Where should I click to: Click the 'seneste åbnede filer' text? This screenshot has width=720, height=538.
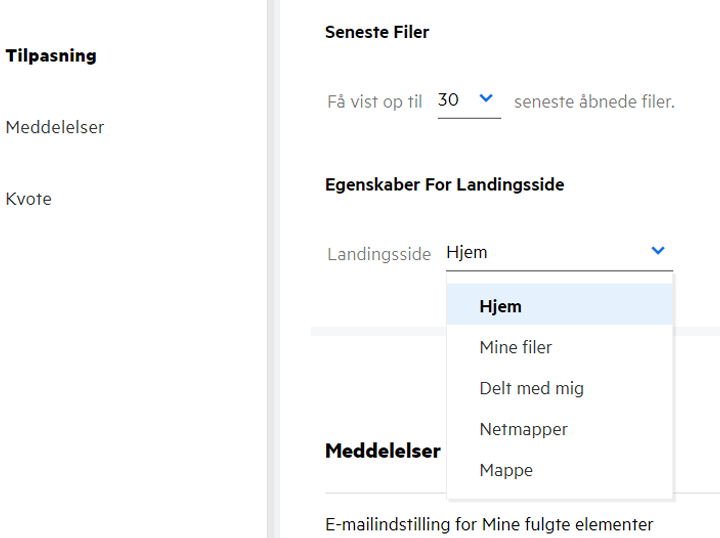(x=594, y=101)
